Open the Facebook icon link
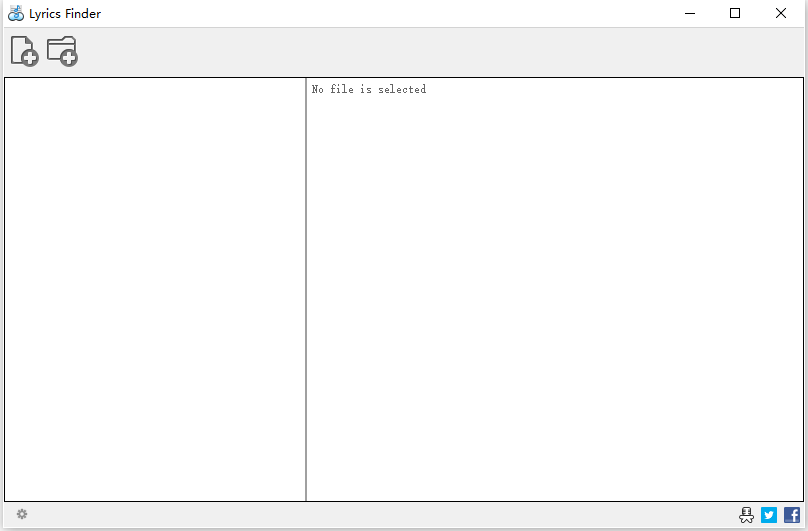The width and height of the screenshot is (808, 531). click(x=792, y=515)
